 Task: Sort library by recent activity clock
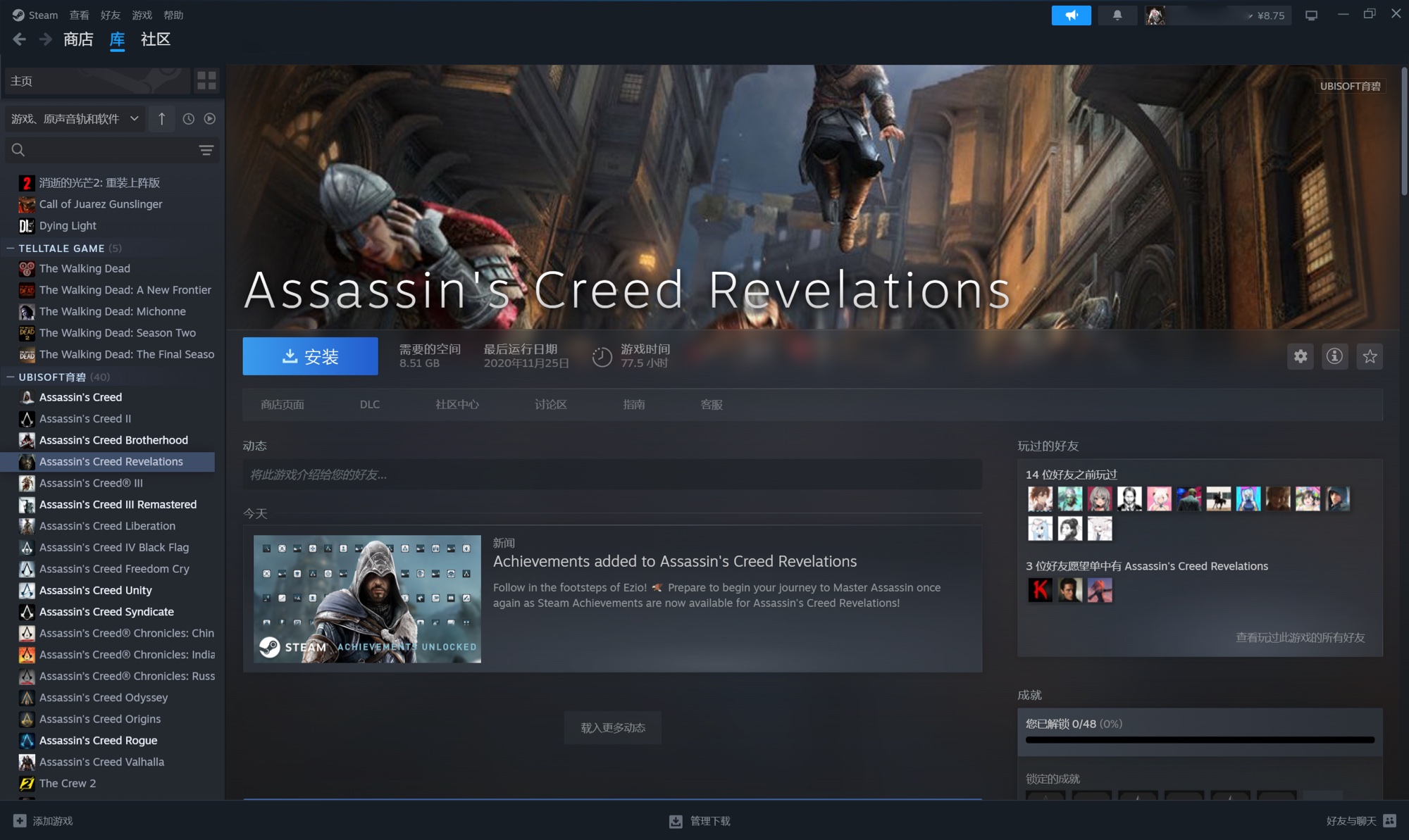[188, 118]
